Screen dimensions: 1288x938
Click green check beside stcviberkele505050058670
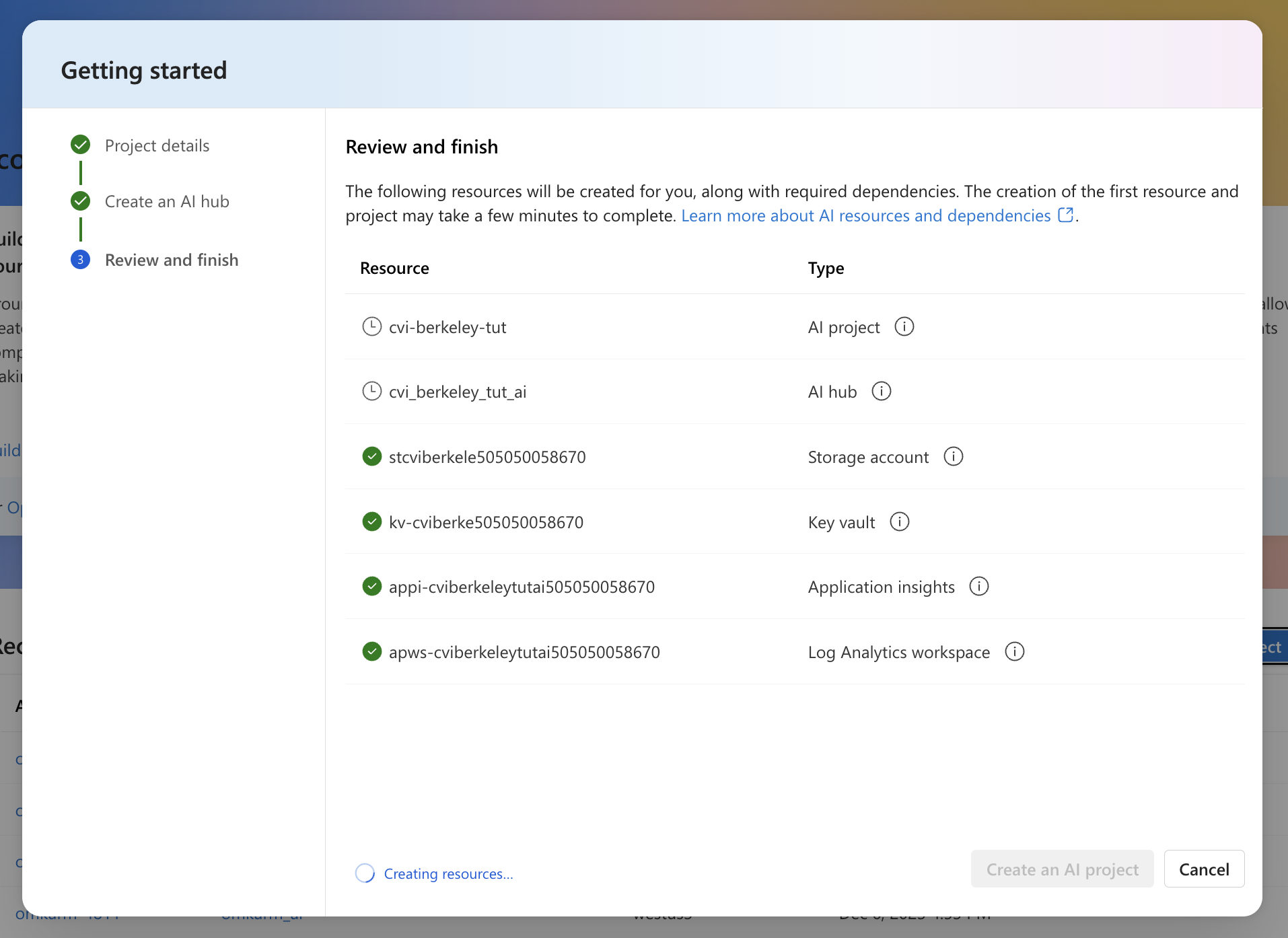click(x=371, y=456)
